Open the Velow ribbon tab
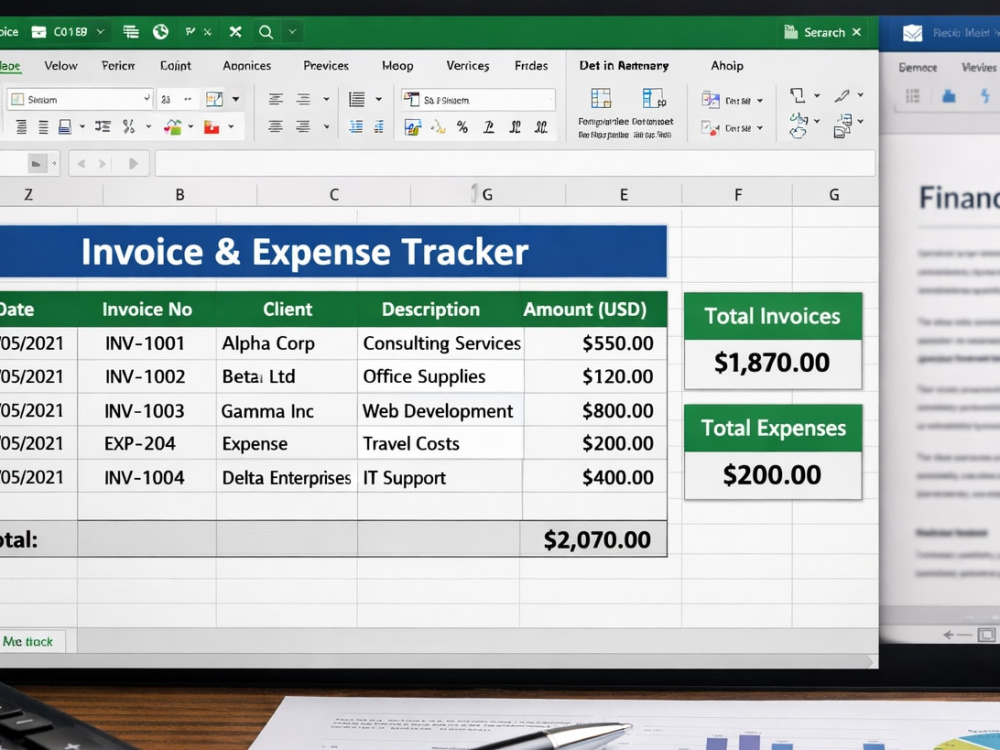1000x750 pixels. 61,66
